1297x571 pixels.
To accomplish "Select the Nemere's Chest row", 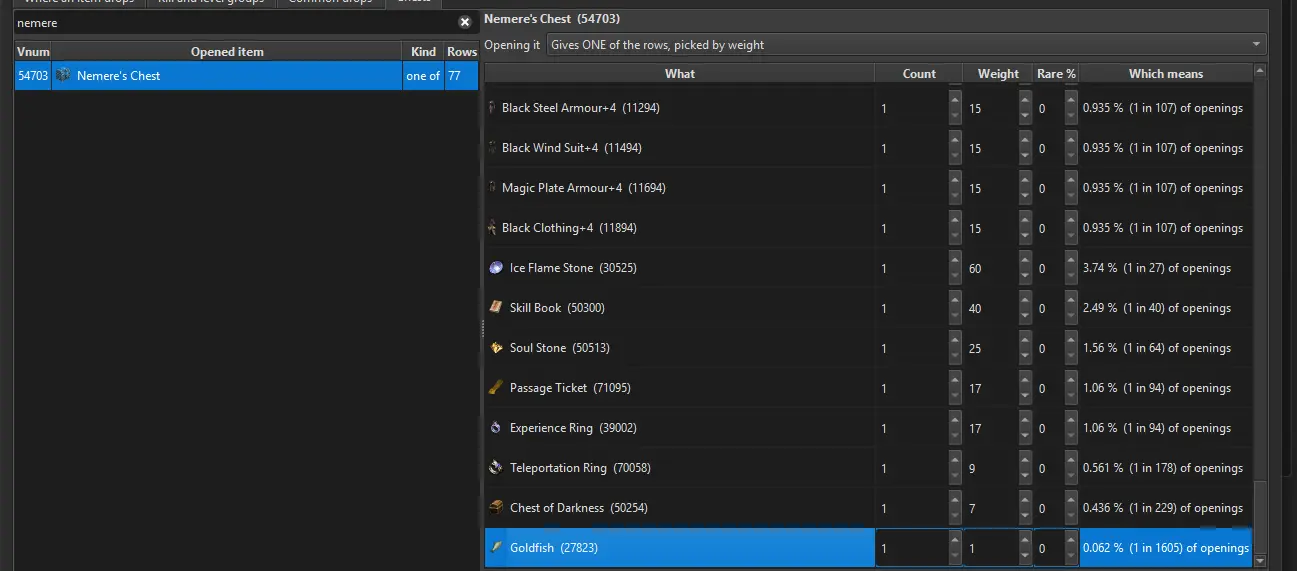I will (247, 75).
